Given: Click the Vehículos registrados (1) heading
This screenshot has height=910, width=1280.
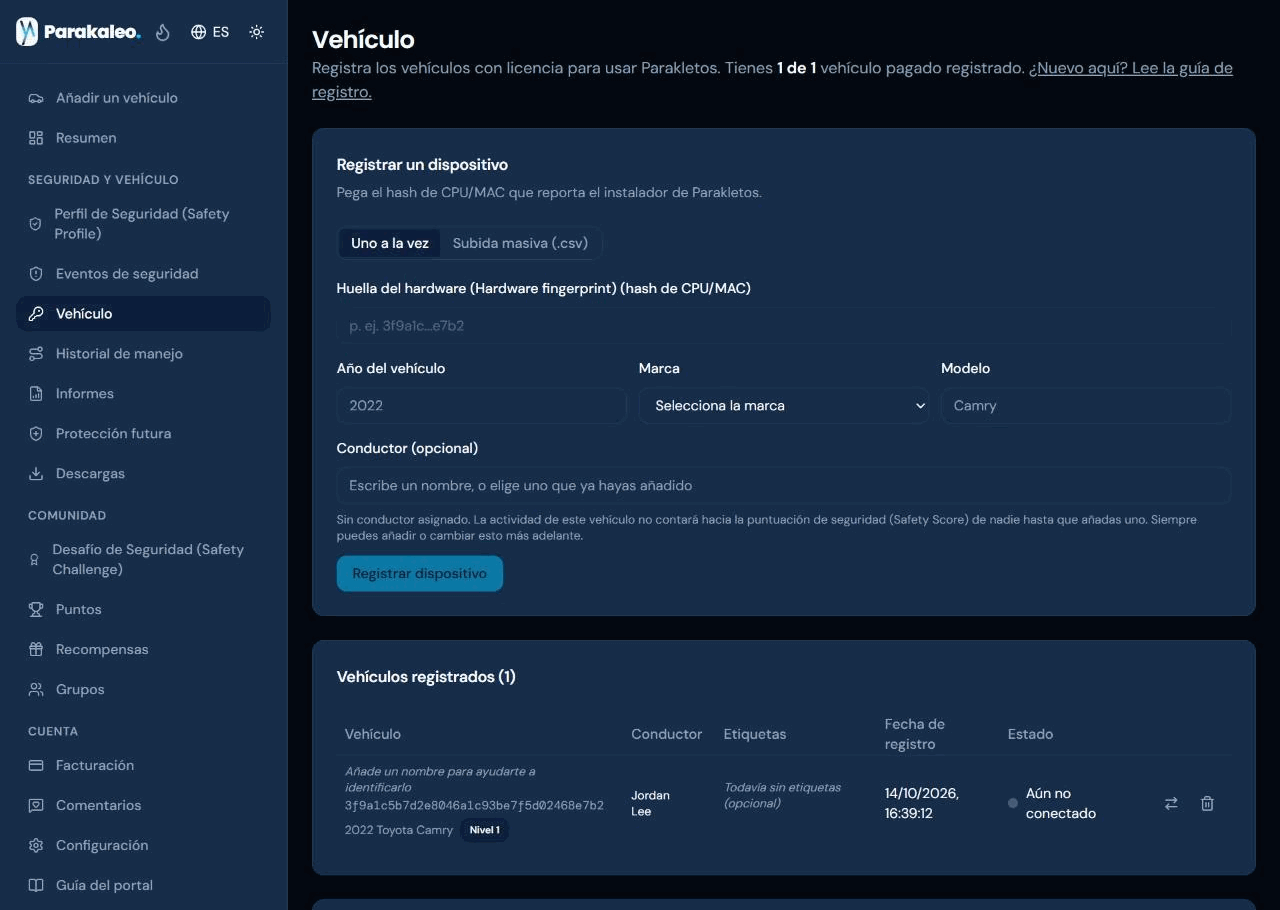Looking at the screenshot, I should (426, 677).
